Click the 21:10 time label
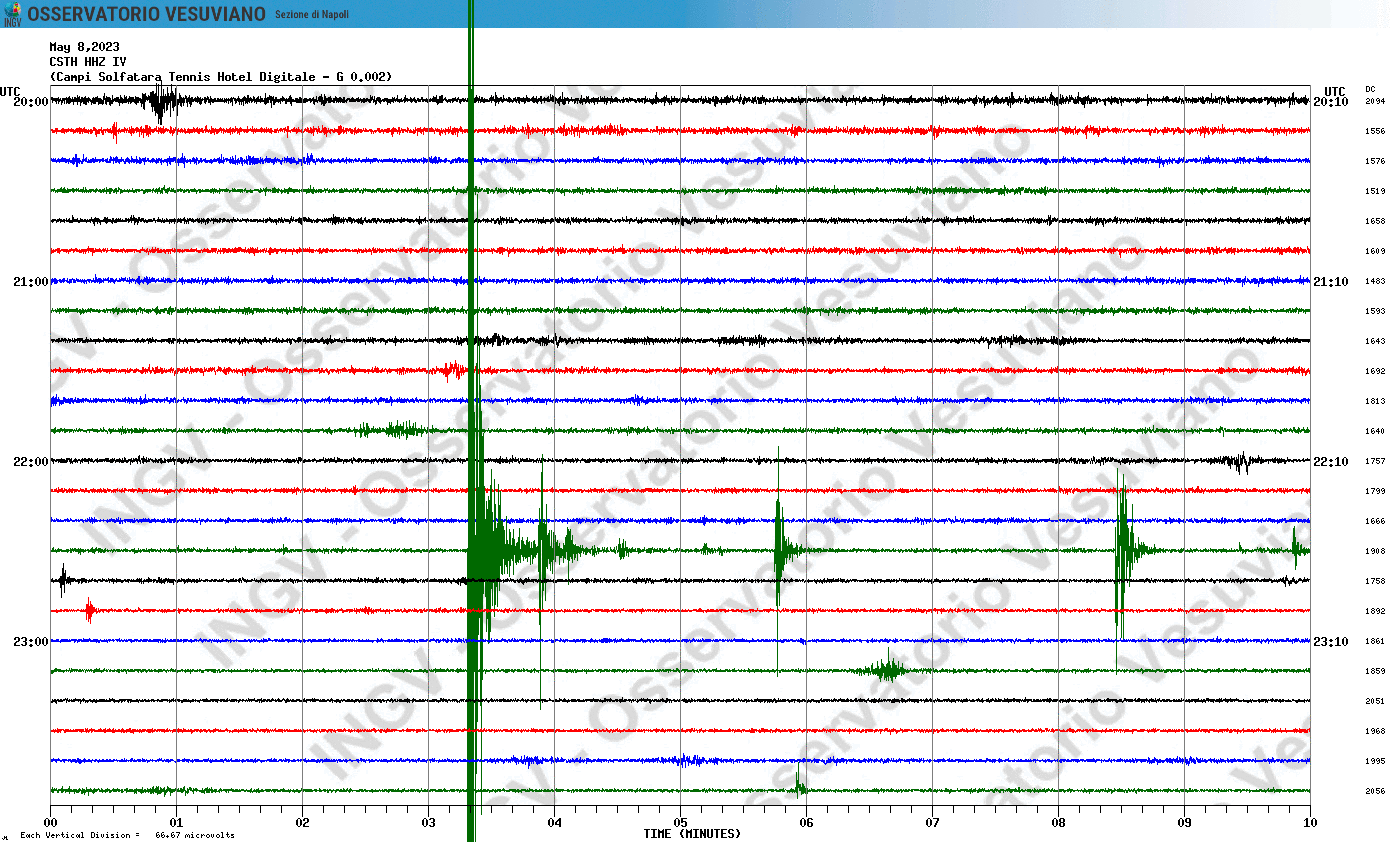The width and height of the screenshot is (1390, 849). coord(1331,282)
